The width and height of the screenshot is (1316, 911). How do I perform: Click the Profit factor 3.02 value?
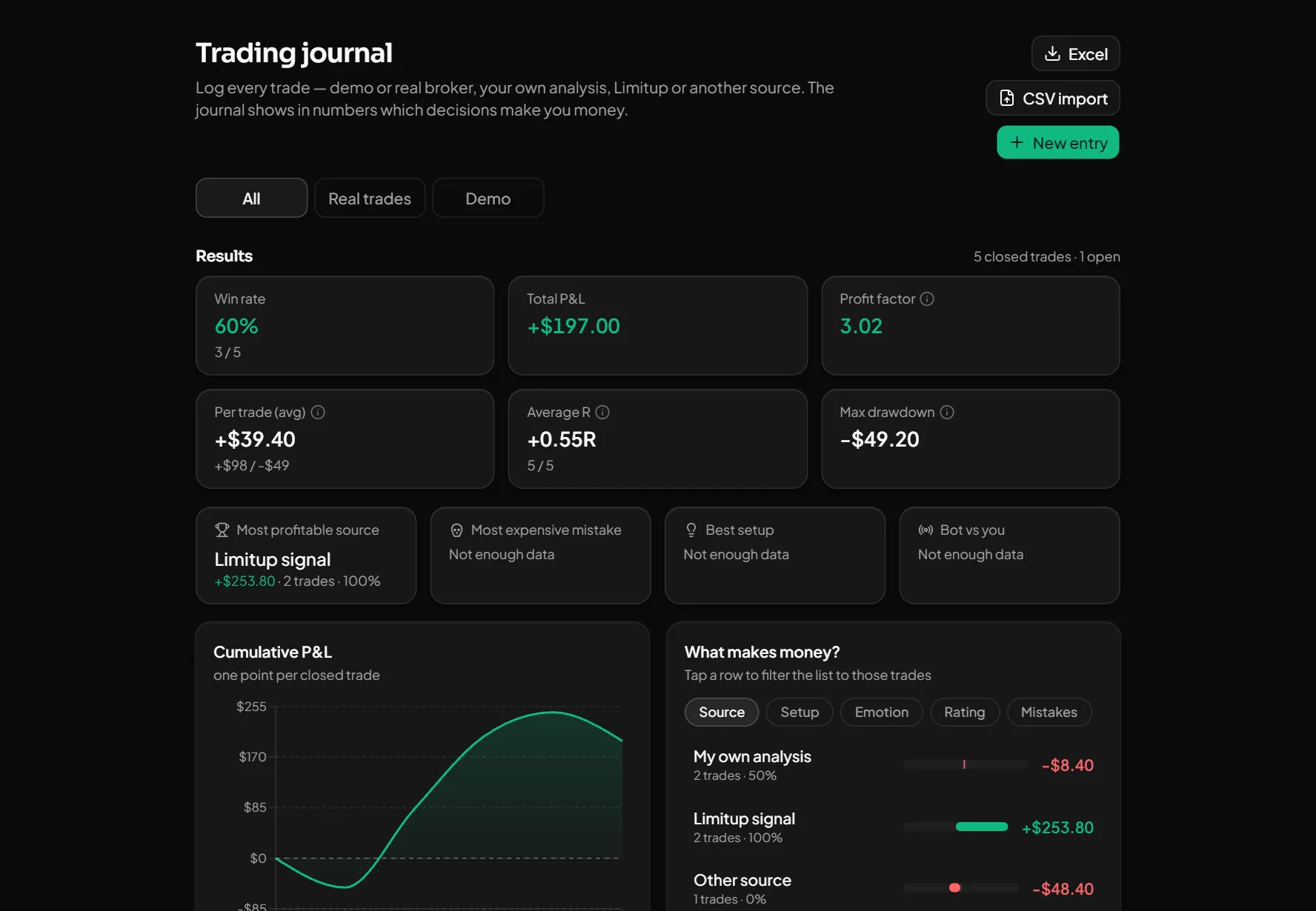(861, 326)
